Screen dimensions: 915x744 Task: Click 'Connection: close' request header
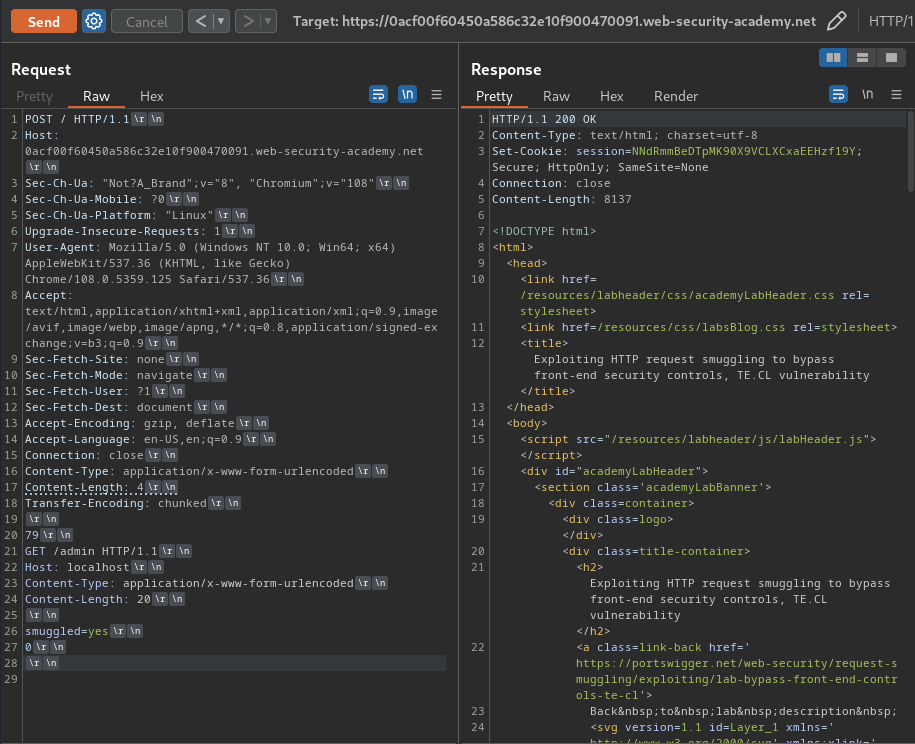click(84, 455)
